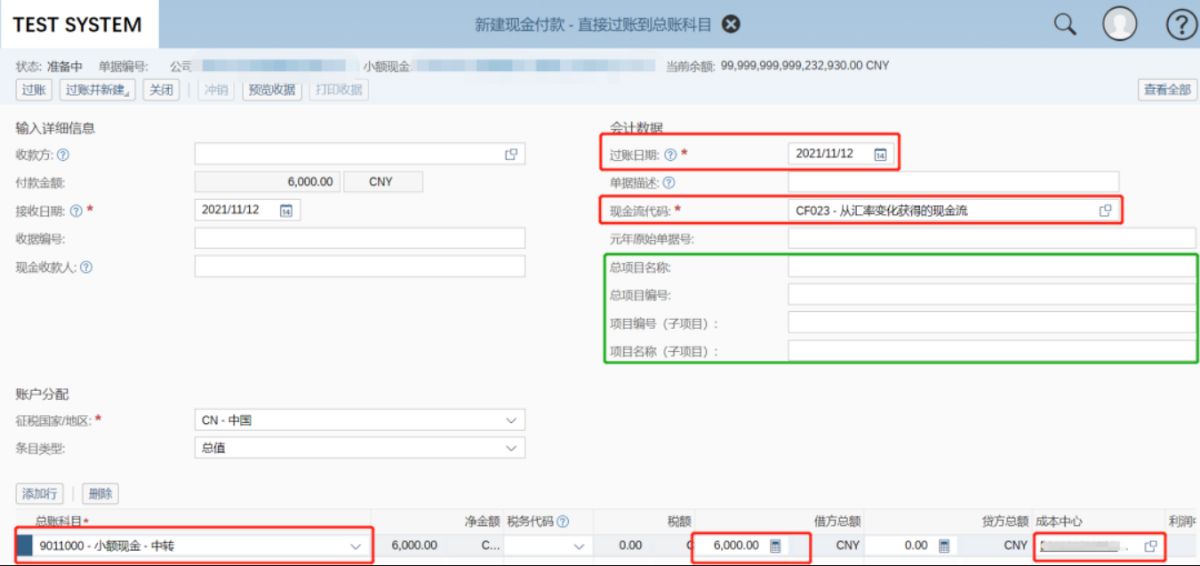
Task: Expand the 税务代码 dropdown in the row
Action: pyautogui.click(x=579, y=546)
